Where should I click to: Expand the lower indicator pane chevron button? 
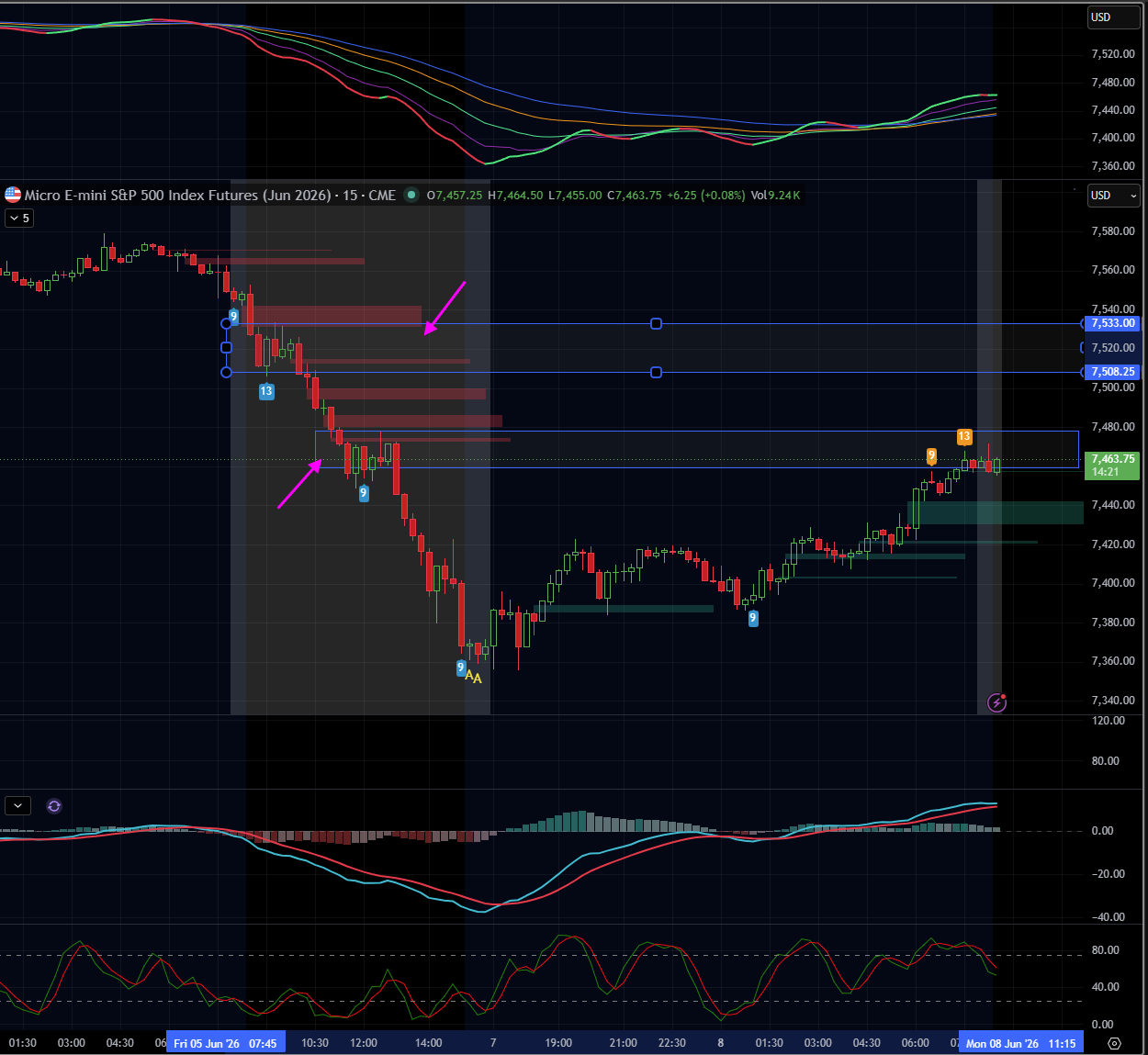18,805
